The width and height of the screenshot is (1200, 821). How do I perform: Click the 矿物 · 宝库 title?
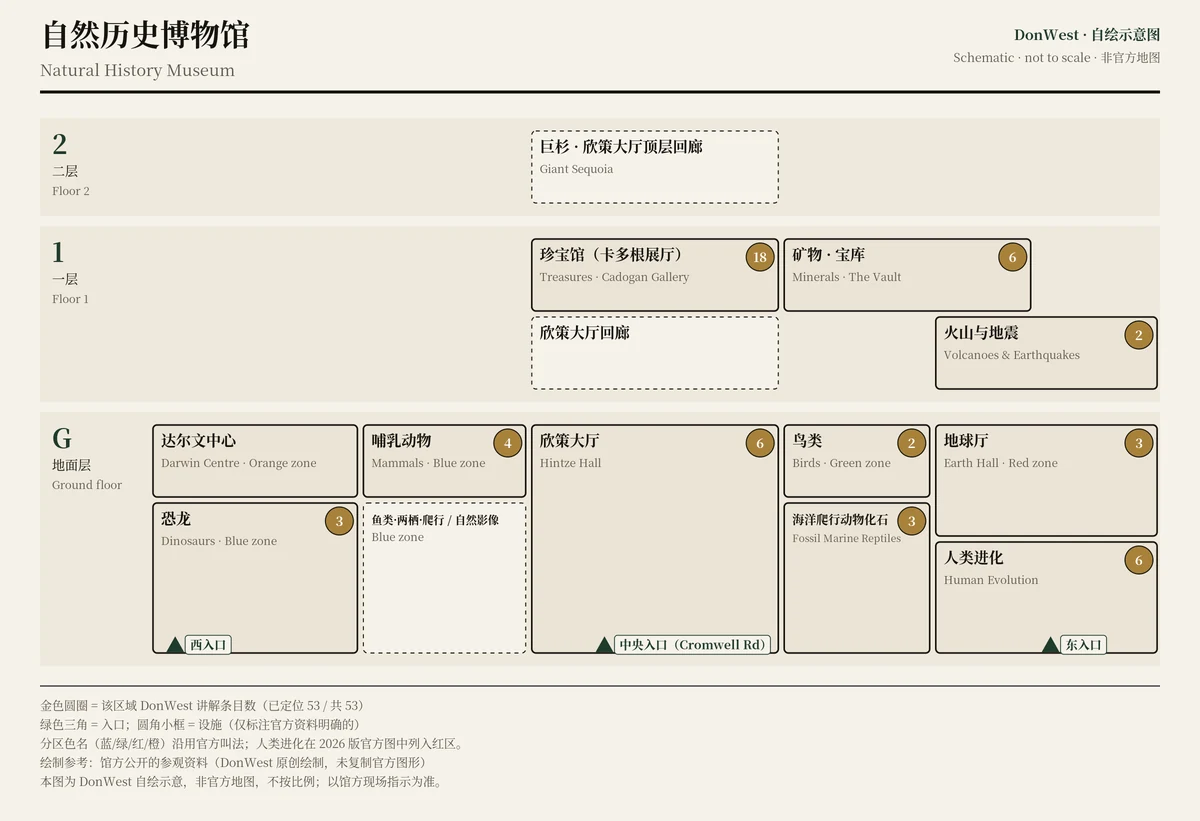click(x=829, y=255)
